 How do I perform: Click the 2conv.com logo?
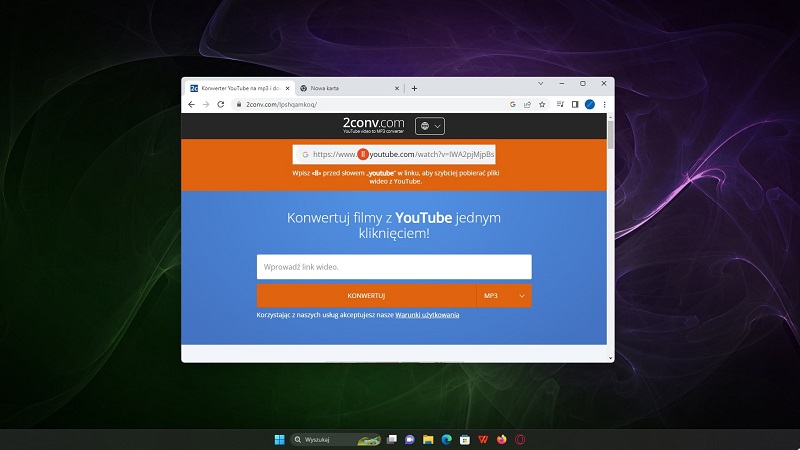click(373, 125)
